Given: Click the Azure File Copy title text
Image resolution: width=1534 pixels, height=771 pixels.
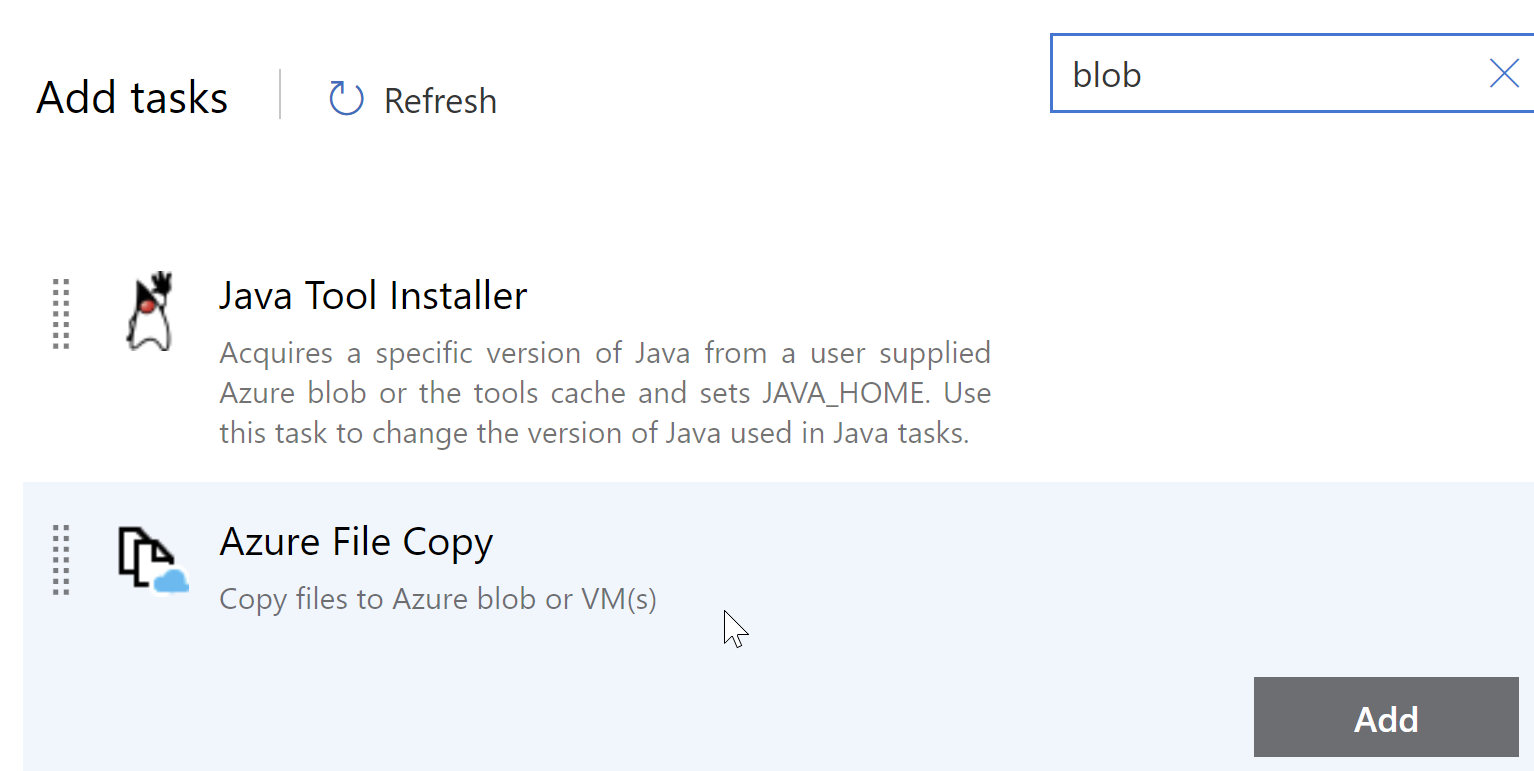Looking at the screenshot, I should point(356,541).
